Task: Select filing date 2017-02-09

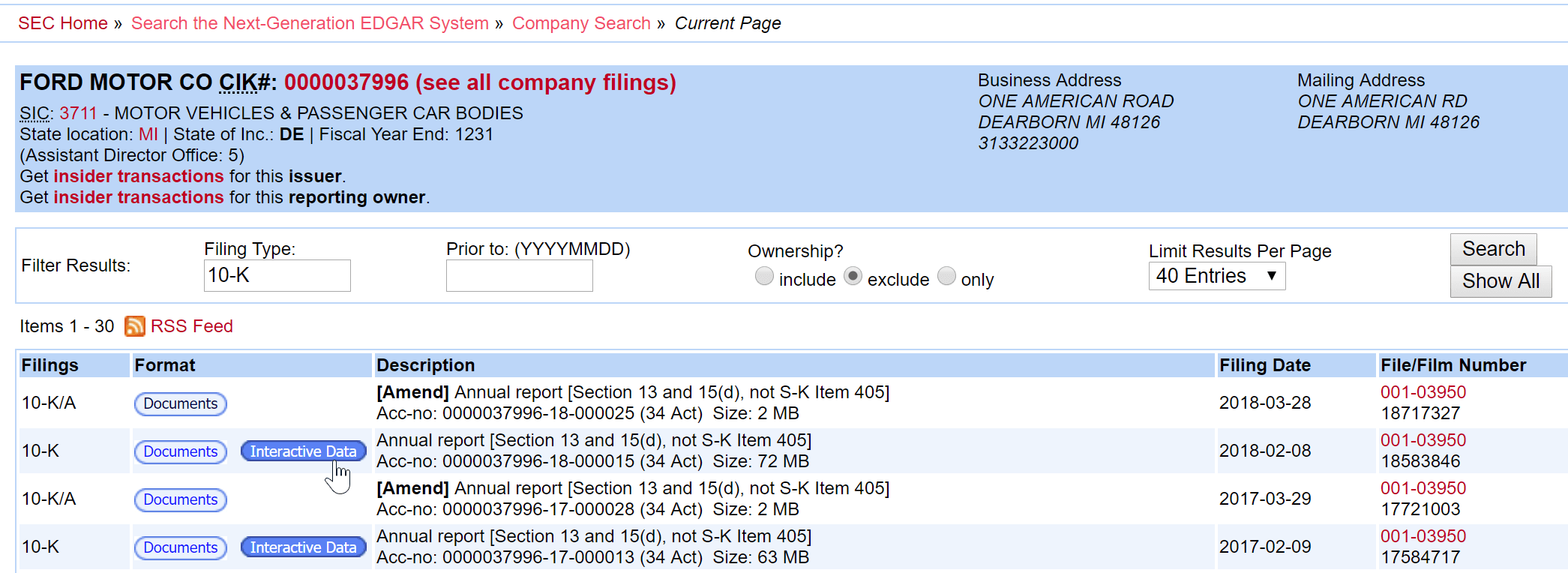Action: [1265, 547]
